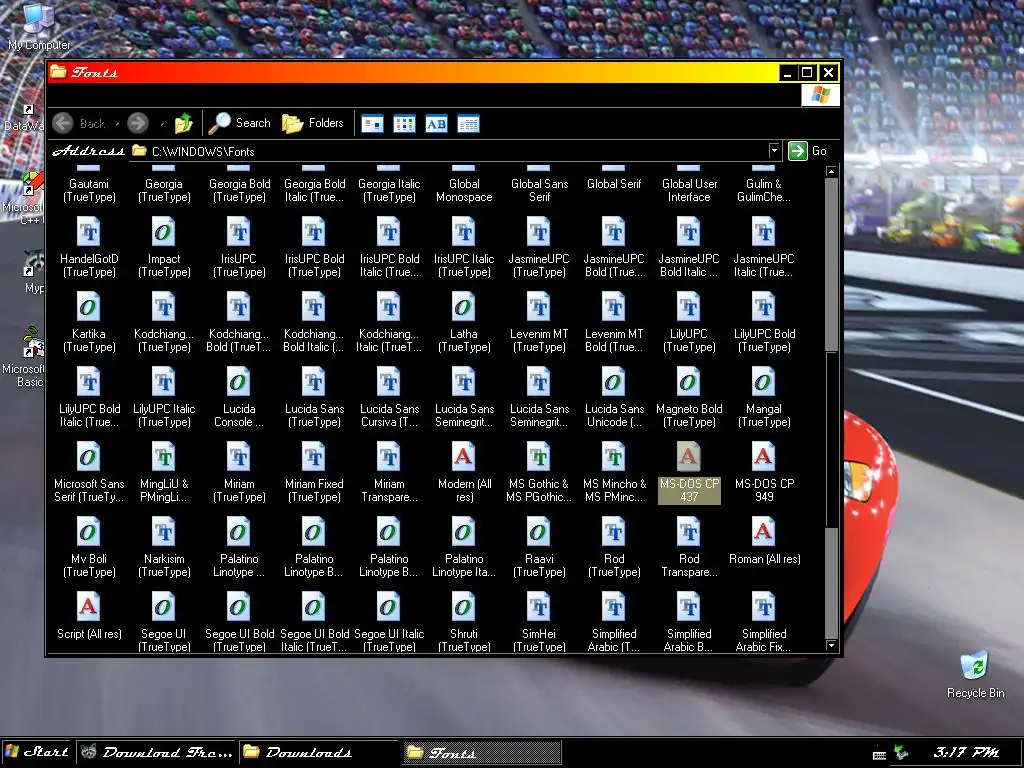
Task: Switch to Download Fre... taskbar window
Action: tap(157, 752)
